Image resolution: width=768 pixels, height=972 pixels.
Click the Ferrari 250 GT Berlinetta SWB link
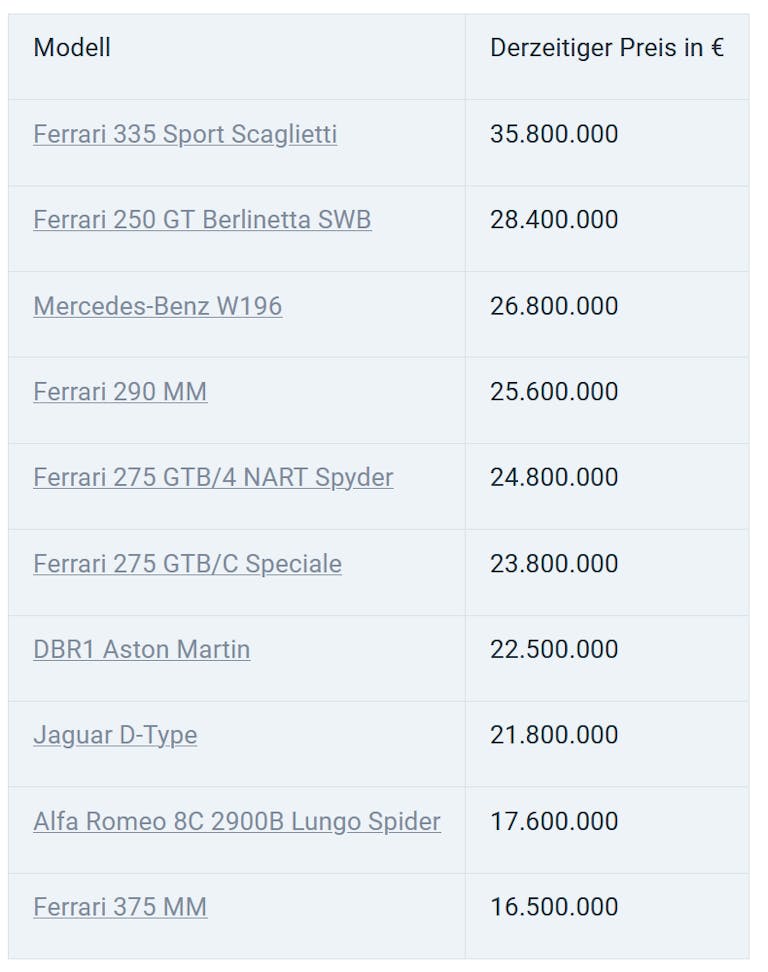point(202,220)
